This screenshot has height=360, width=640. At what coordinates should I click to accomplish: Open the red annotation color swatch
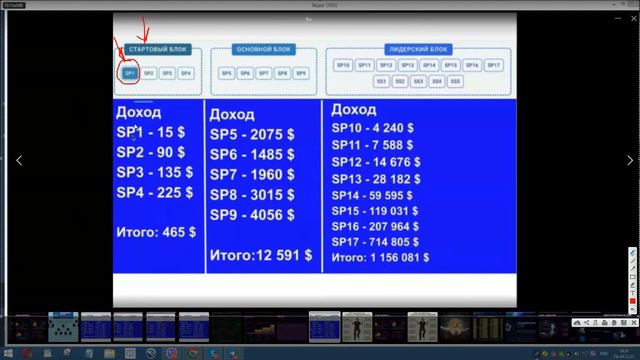[633, 301]
